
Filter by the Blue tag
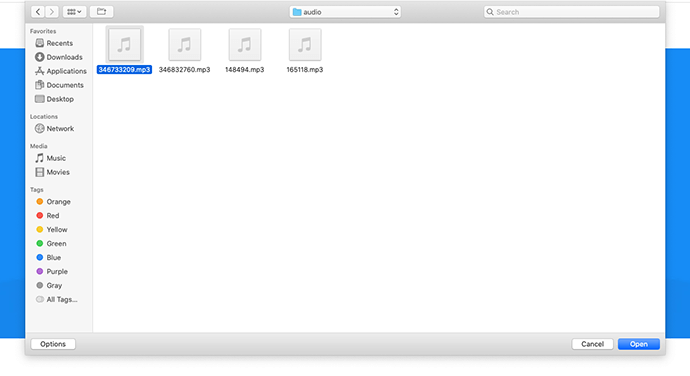(53, 258)
